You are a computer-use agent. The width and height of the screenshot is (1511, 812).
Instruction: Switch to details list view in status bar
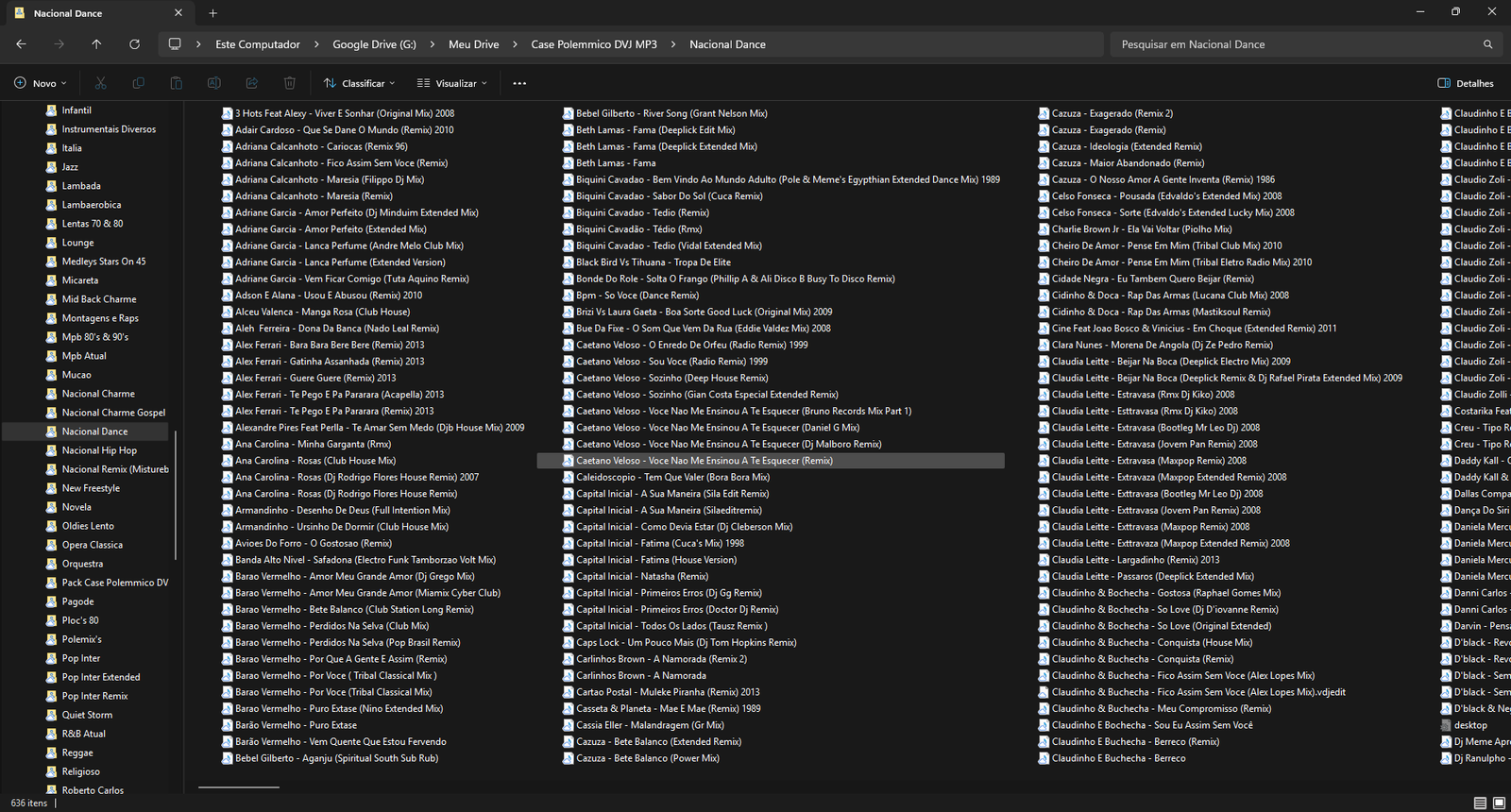pos(1480,804)
